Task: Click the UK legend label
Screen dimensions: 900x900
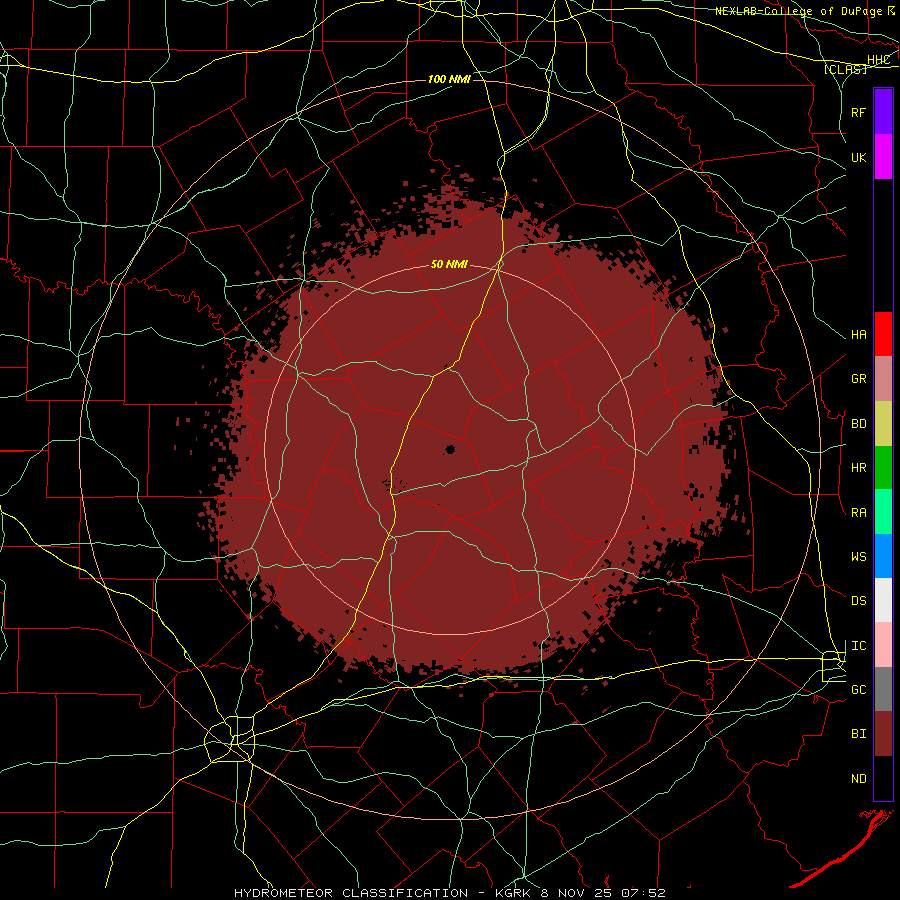Action: click(x=858, y=157)
